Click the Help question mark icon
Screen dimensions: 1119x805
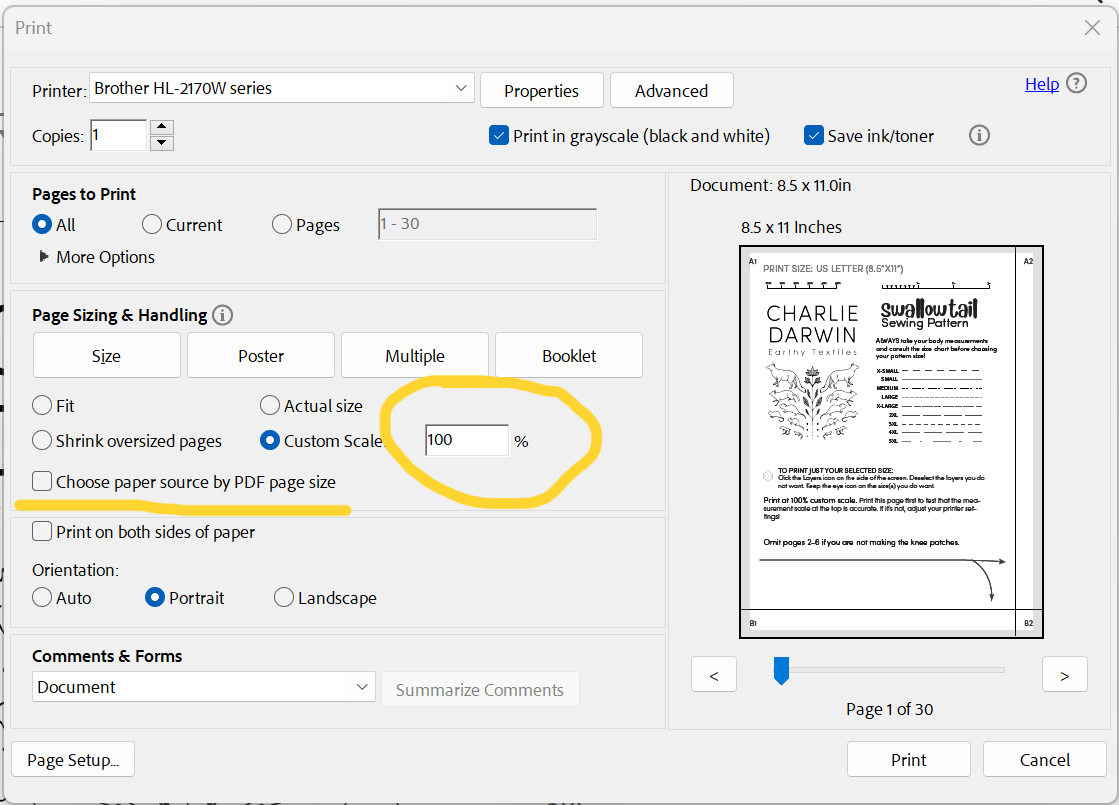coord(1076,84)
